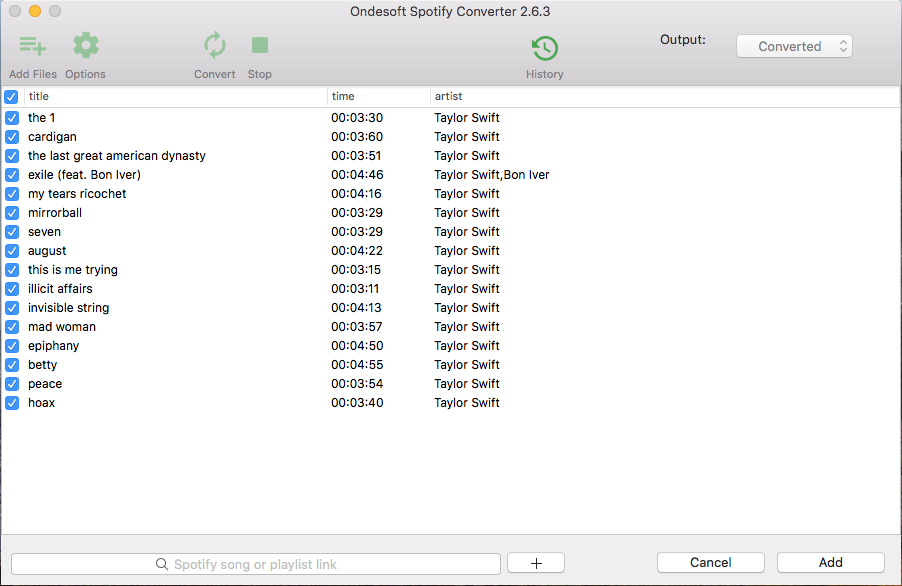Click the time 00:04:46
The height and width of the screenshot is (586, 902).
coord(357,175)
